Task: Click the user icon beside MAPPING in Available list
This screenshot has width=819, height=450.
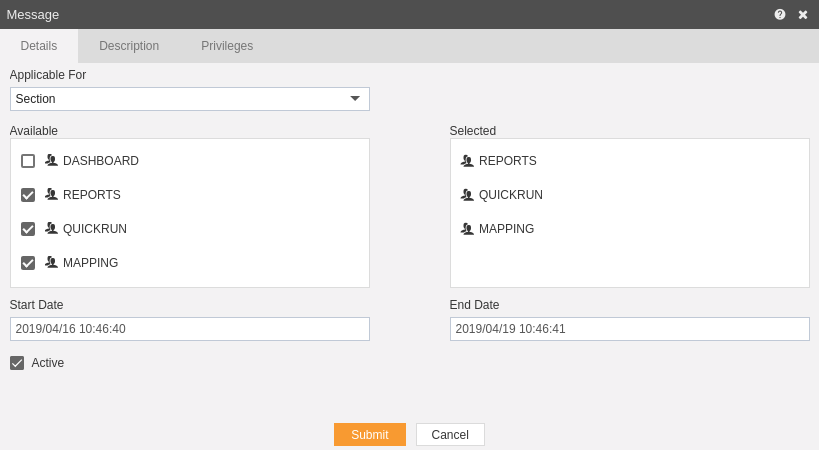Action: pyautogui.click(x=51, y=262)
